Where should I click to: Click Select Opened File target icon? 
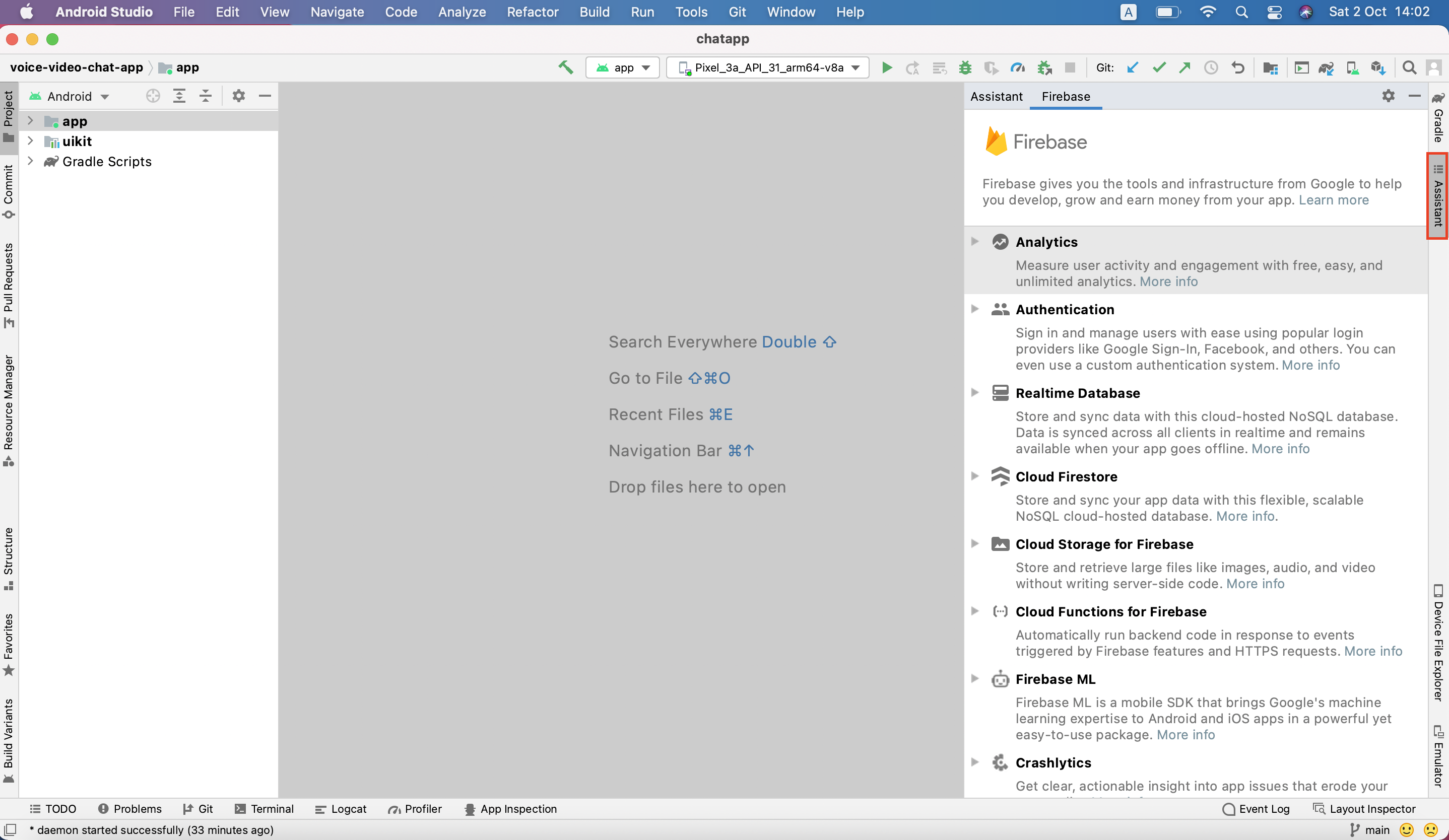(x=152, y=96)
